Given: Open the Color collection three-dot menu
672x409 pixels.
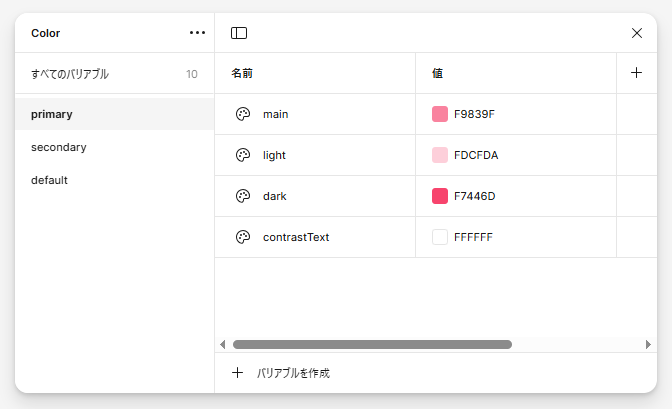Looking at the screenshot, I should point(197,33).
